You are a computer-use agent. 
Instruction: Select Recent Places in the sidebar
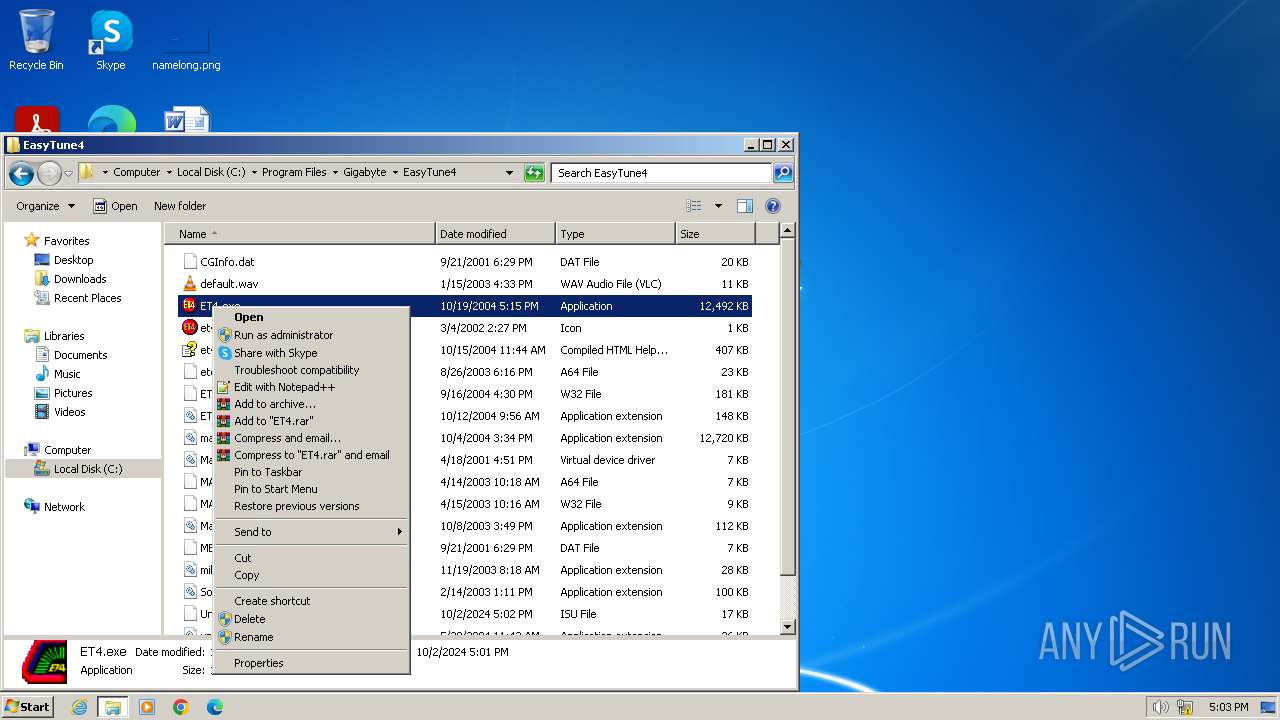87,298
